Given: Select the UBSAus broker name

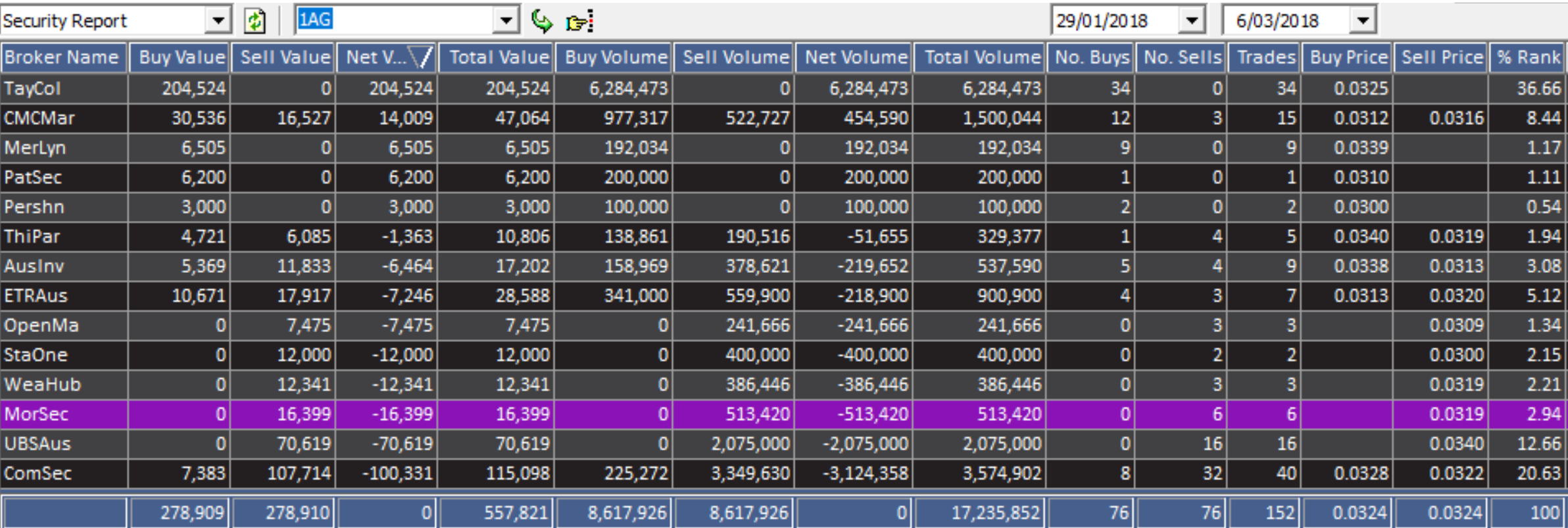Looking at the screenshot, I should 37,443.
